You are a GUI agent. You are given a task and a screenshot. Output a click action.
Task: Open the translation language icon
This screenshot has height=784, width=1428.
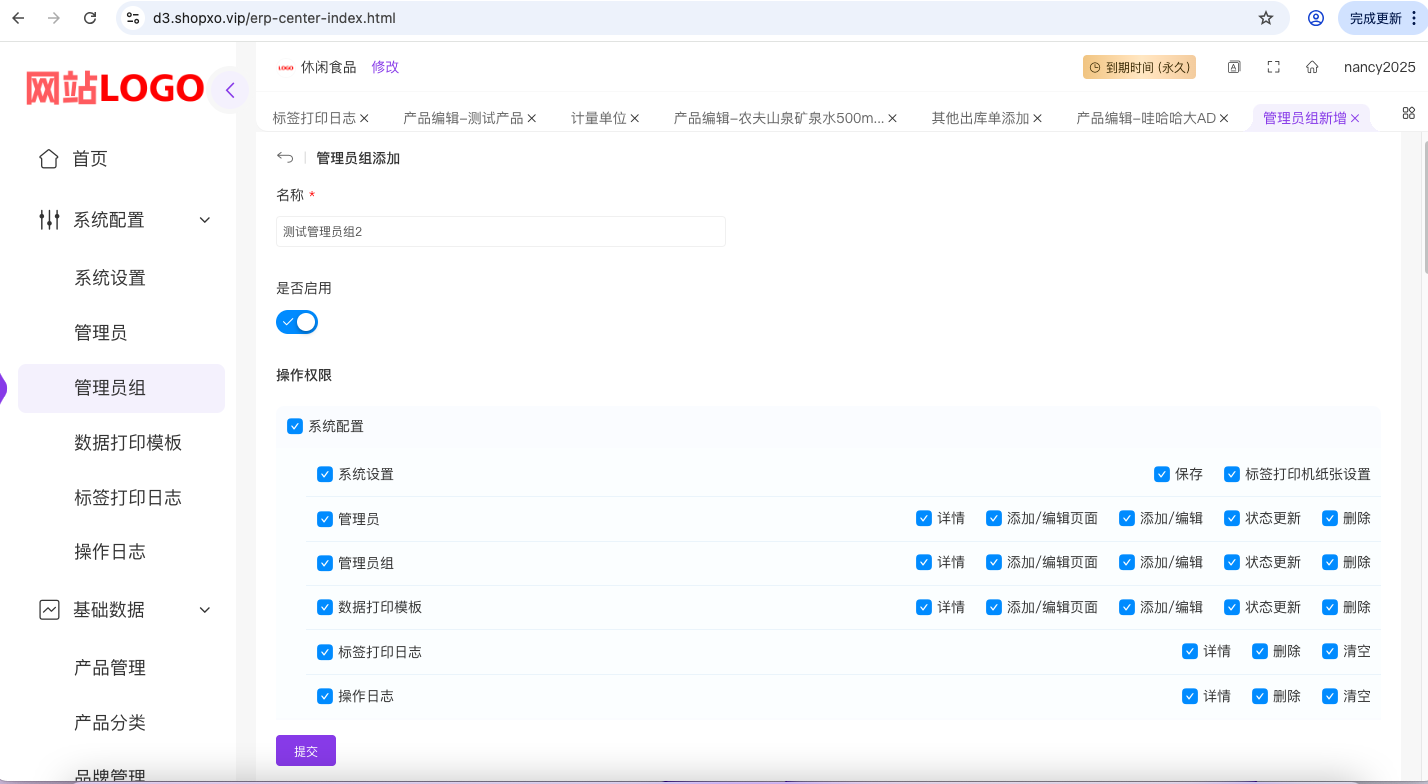(1234, 67)
